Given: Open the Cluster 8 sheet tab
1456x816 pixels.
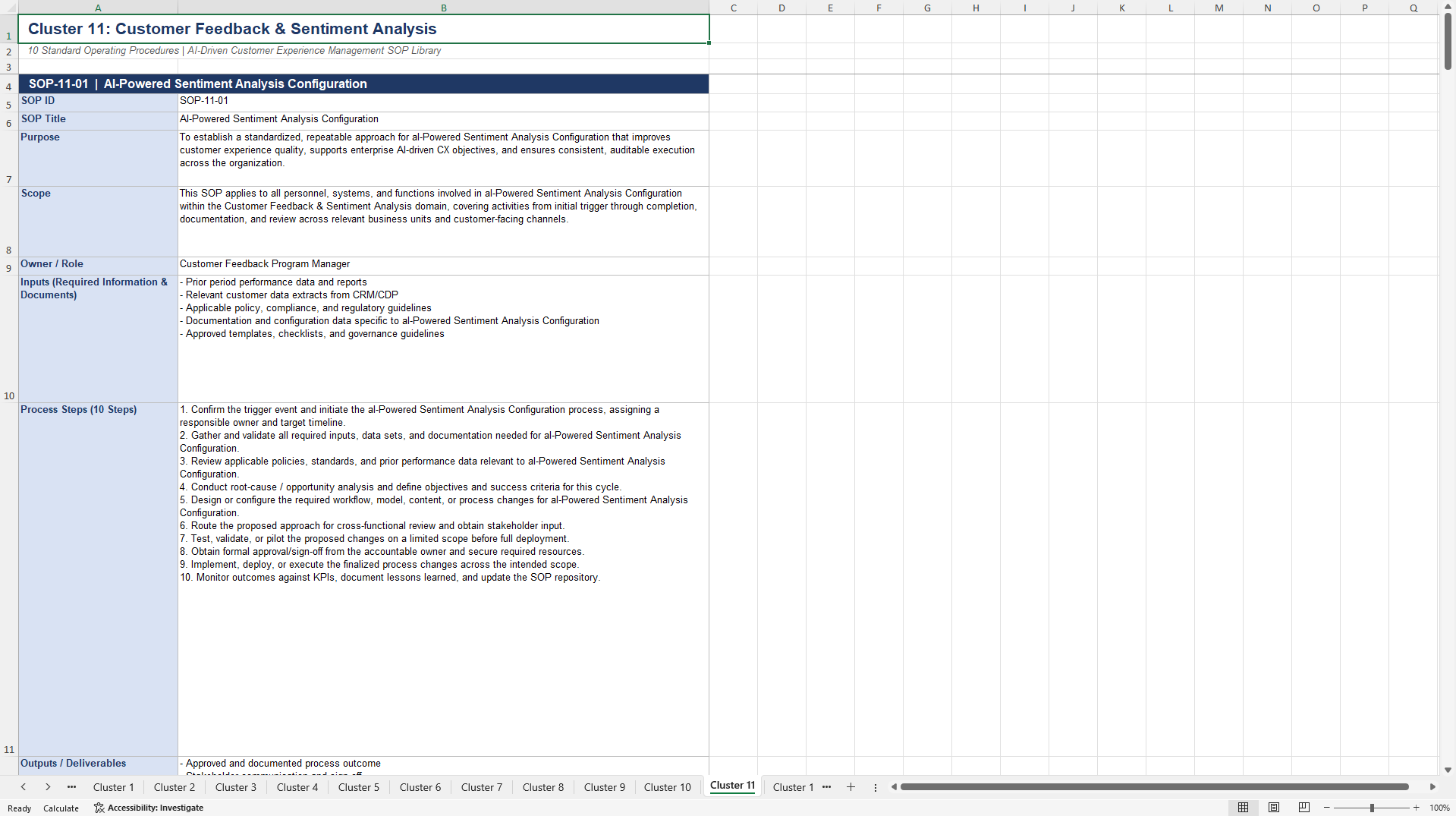Looking at the screenshot, I should coord(542,787).
